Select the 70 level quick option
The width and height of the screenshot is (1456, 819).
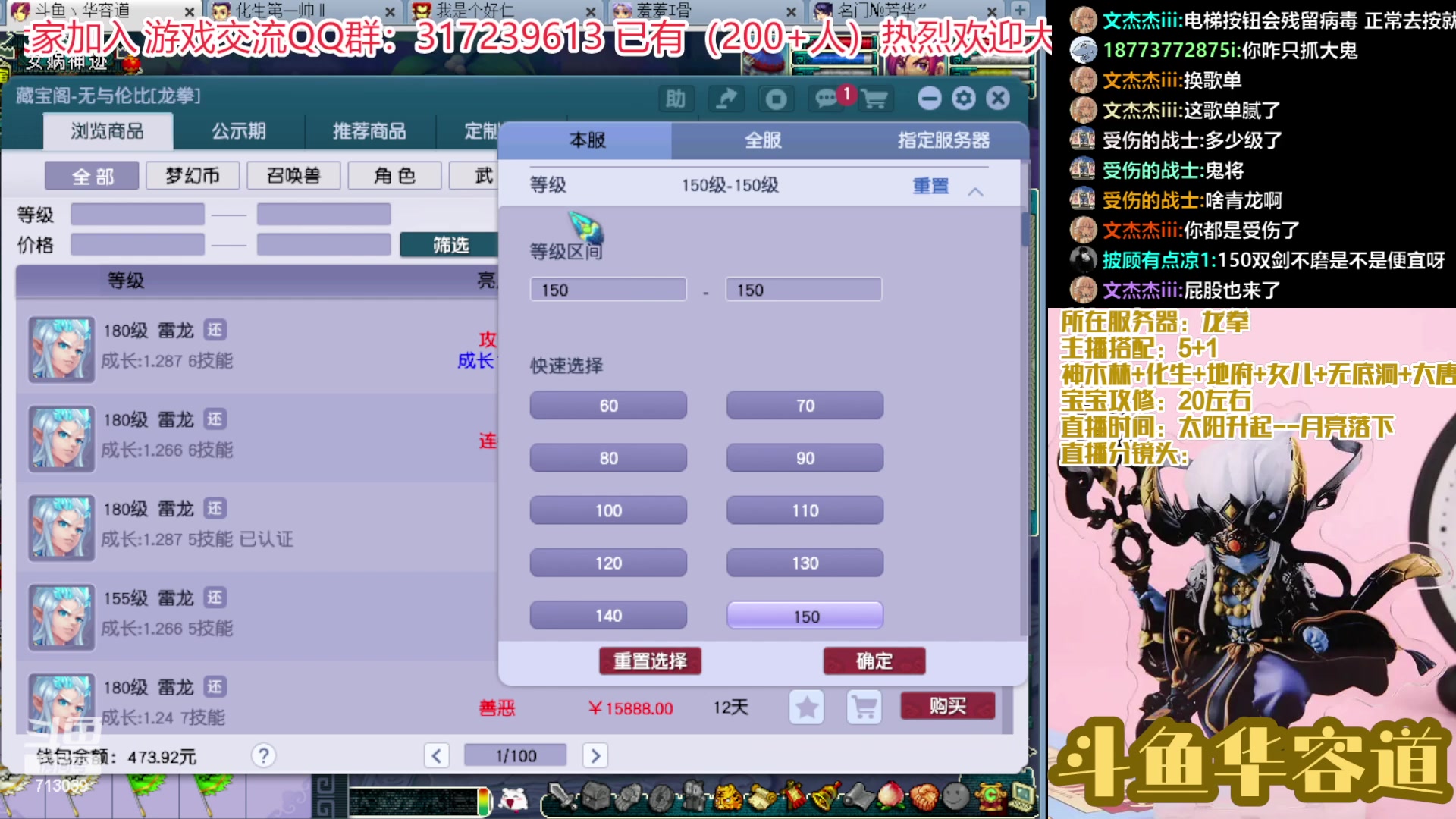click(x=805, y=406)
